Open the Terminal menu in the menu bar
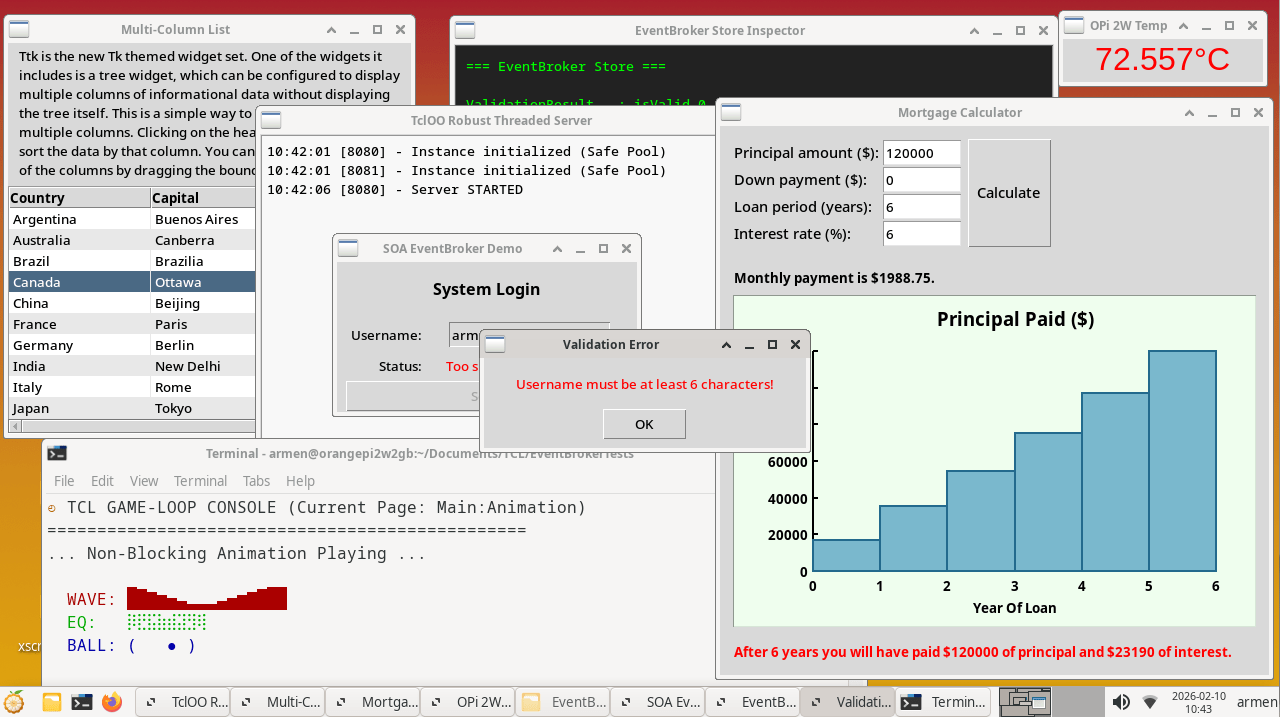This screenshot has height=717, width=1280. click(200, 481)
